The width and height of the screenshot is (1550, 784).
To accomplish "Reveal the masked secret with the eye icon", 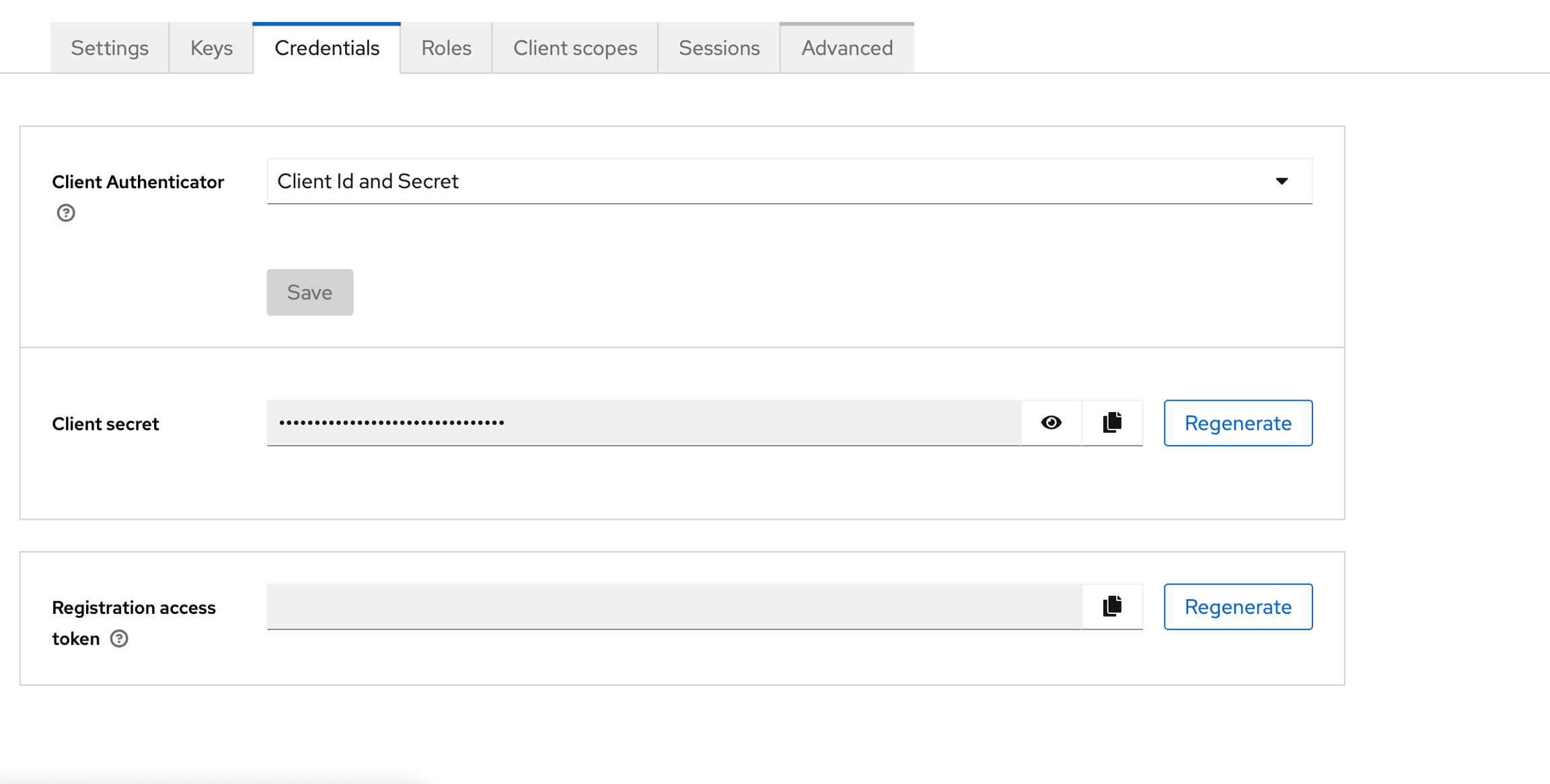I will coord(1050,423).
